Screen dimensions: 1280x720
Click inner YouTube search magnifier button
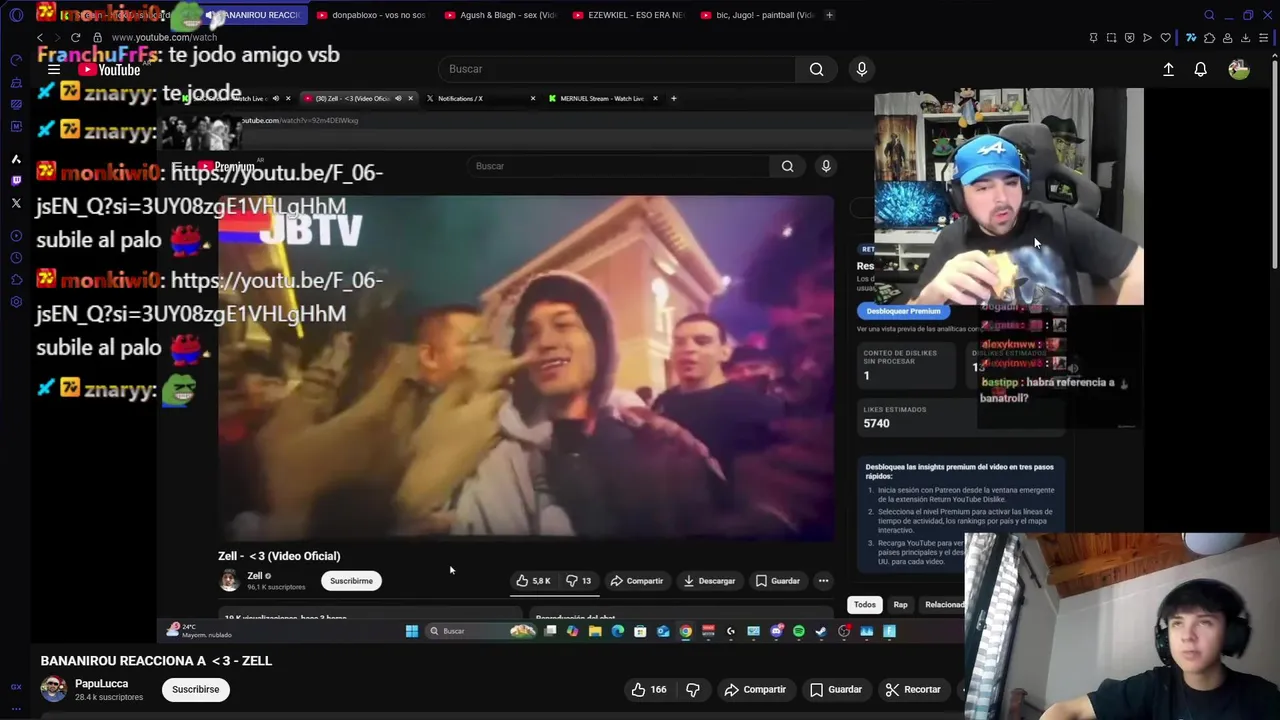point(787,166)
